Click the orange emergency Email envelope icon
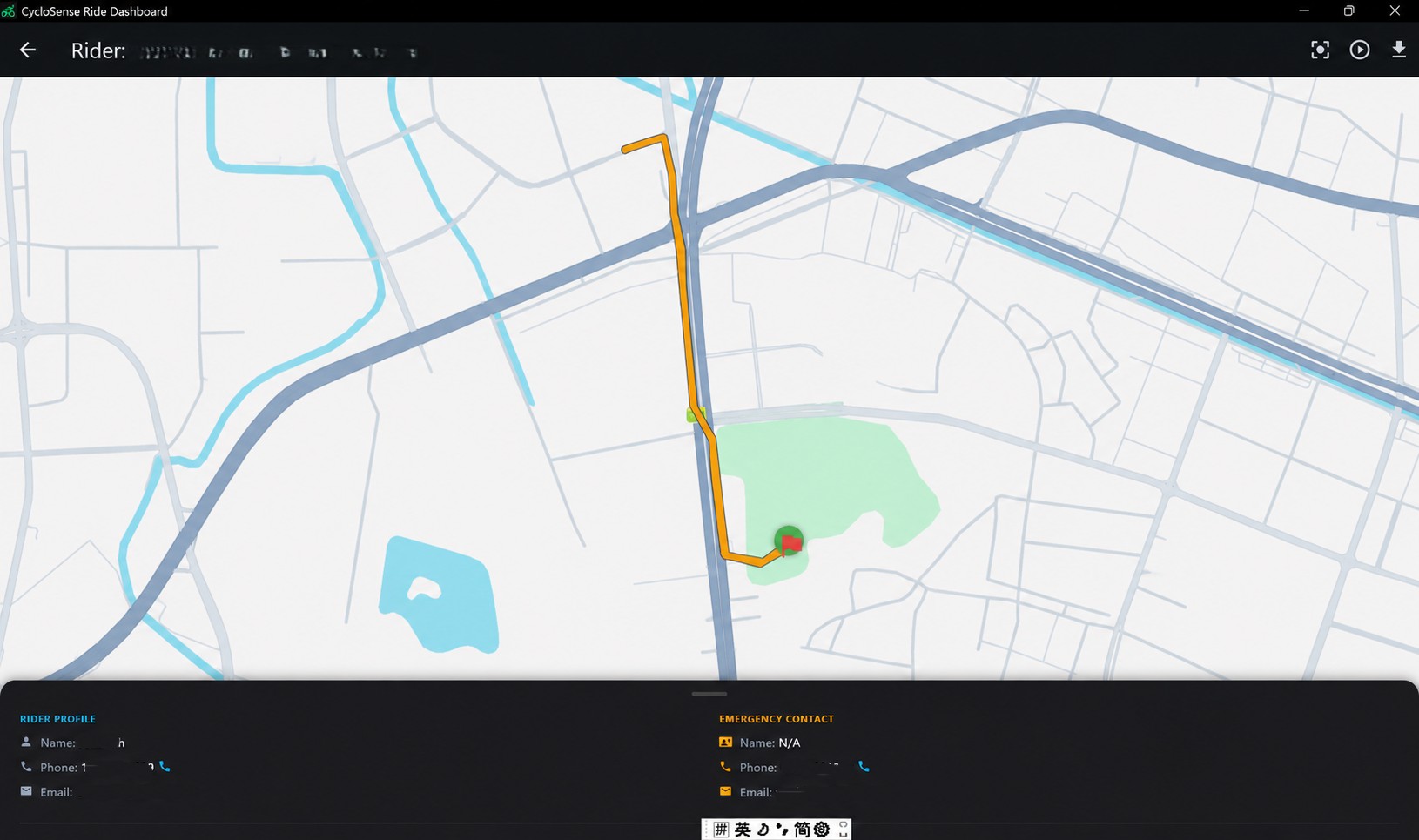This screenshot has width=1419, height=840. pyautogui.click(x=725, y=791)
